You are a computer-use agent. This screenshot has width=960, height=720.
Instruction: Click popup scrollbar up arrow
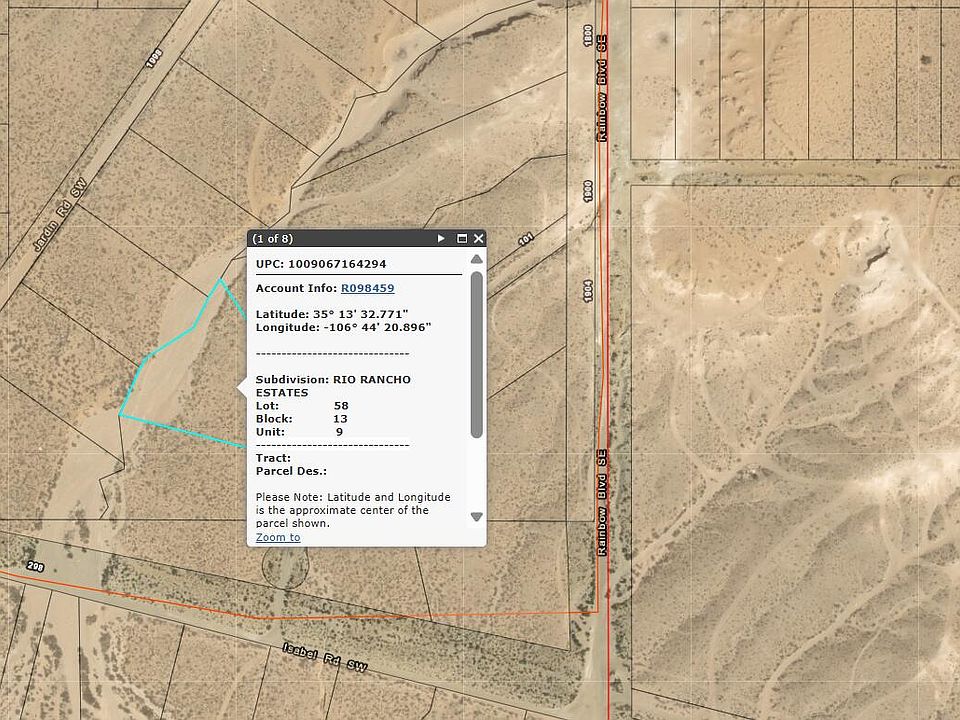[476, 260]
